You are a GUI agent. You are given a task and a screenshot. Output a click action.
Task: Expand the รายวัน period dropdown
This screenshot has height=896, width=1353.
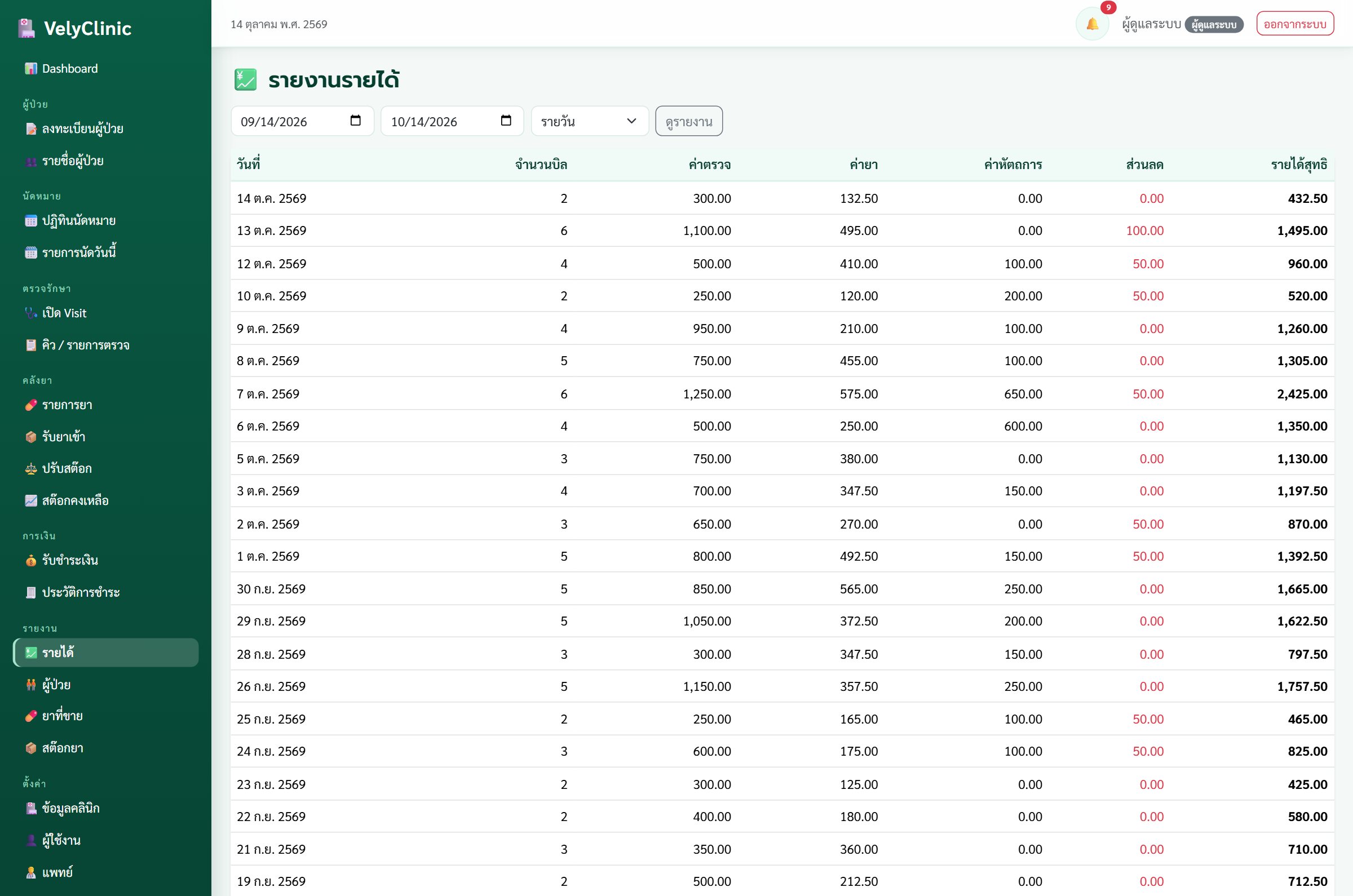[x=589, y=121]
